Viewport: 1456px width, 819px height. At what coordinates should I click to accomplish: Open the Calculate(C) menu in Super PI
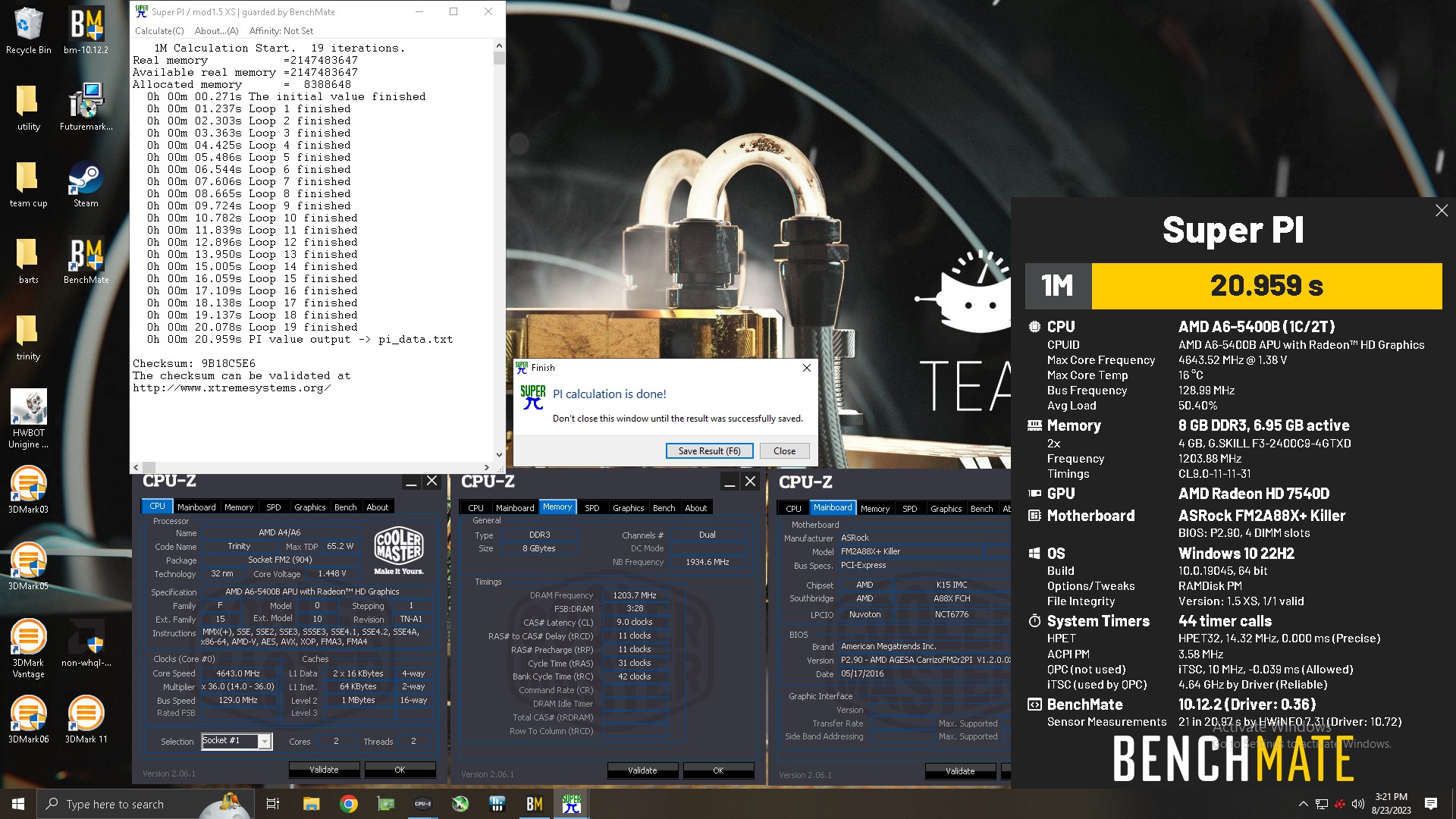pyautogui.click(x=159, y=31)
